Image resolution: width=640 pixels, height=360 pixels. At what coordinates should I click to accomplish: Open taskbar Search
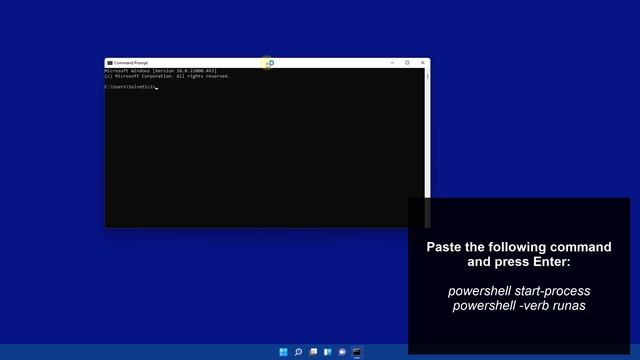(x=298, y=352)
